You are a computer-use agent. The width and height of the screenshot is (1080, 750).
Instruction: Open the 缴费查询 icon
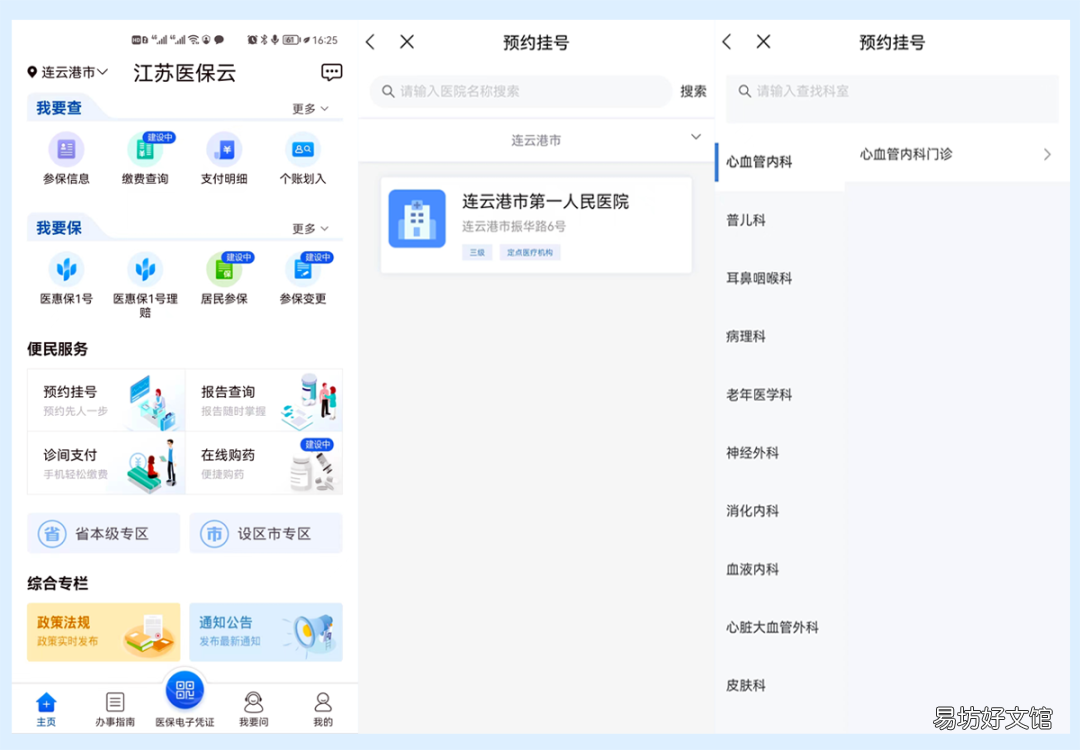[145, 149]
